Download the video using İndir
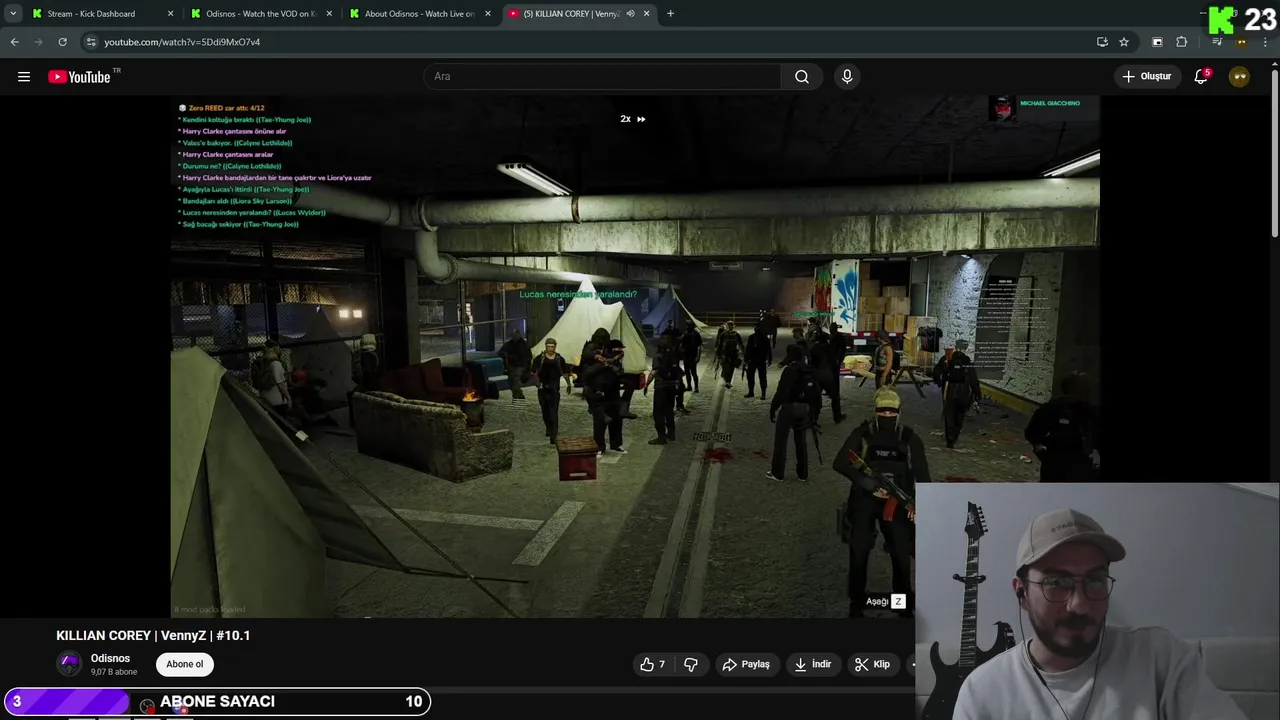Viewport: 1280px width, 720px height. [x=813, y=664]
